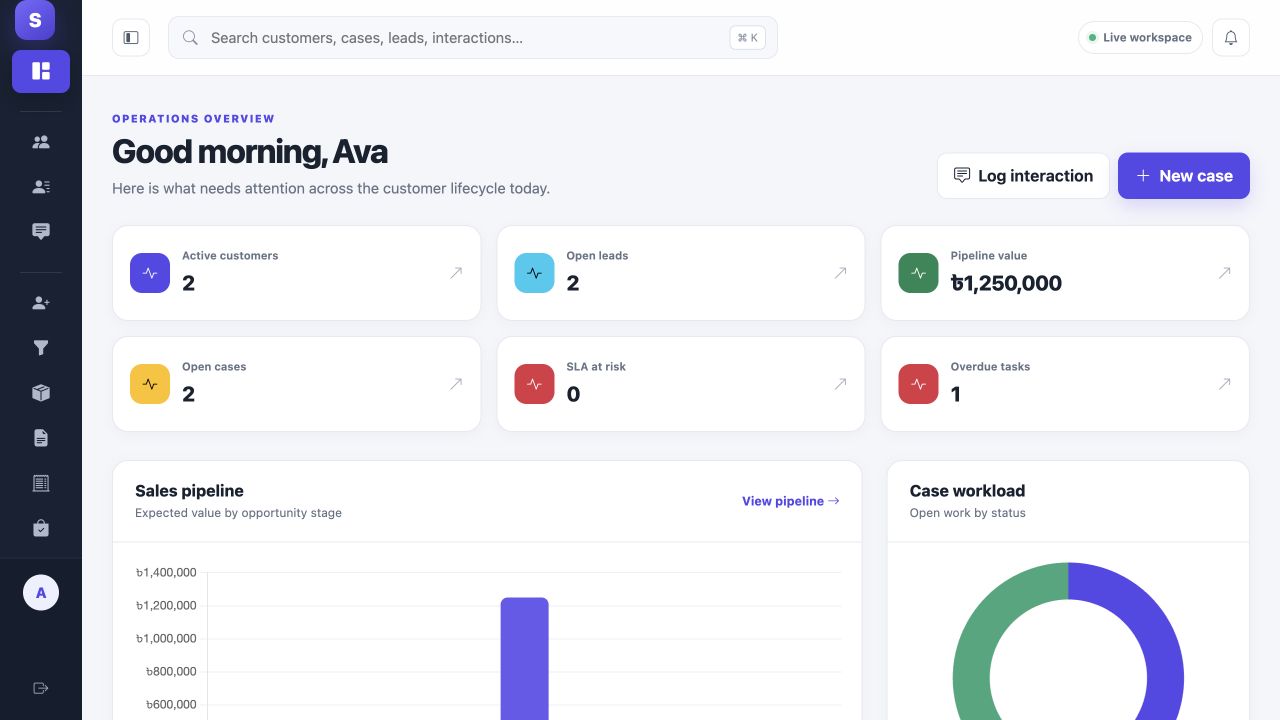
Task: Click the OPERATIONS OVERVIEW label
Action: (193, 118)
